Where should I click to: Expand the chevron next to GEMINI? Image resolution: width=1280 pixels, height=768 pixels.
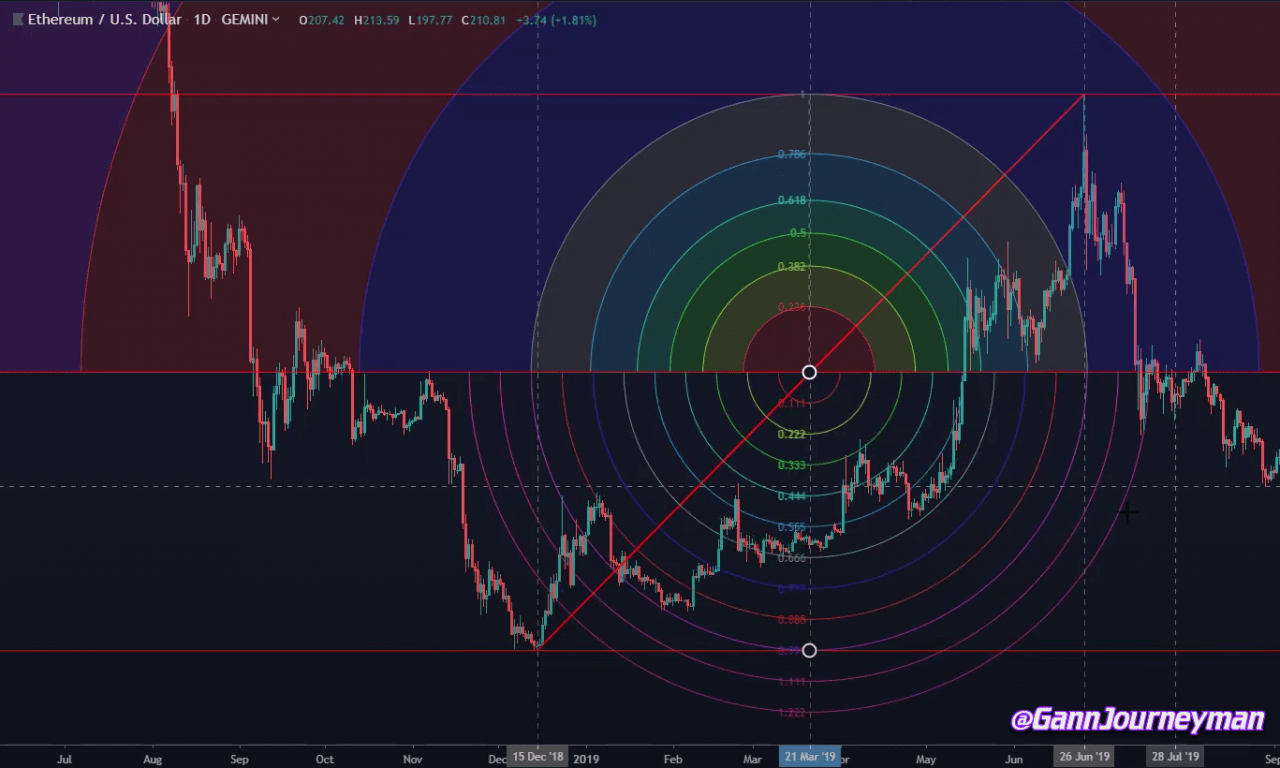coord(276,19)
